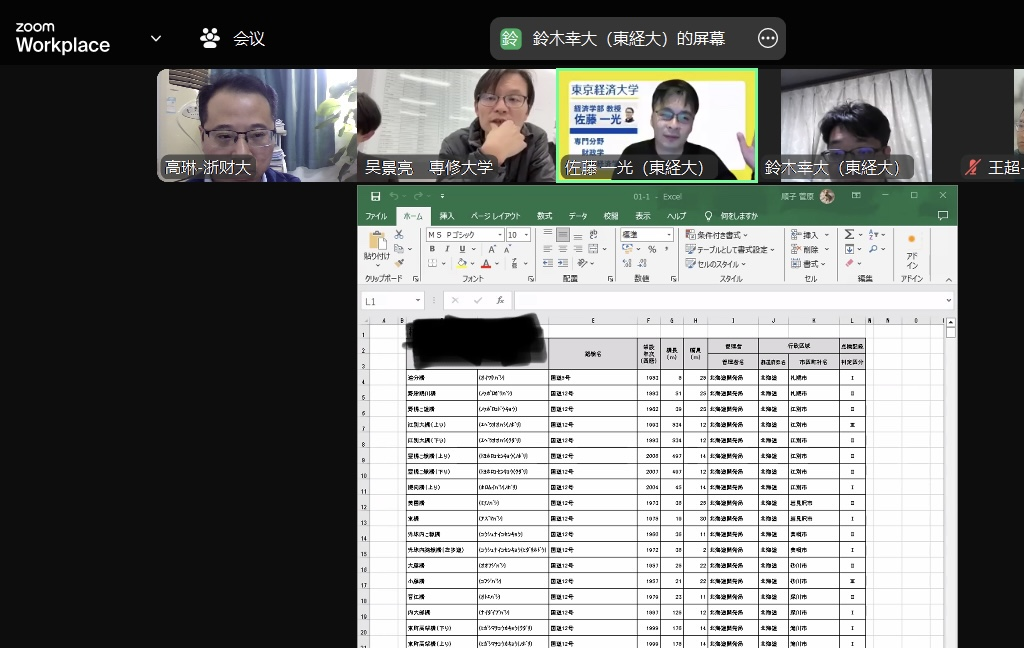Viewport: 1024px width, 648px height.
Task: Click the Zoom 会议 button
Action: point(233,39)
